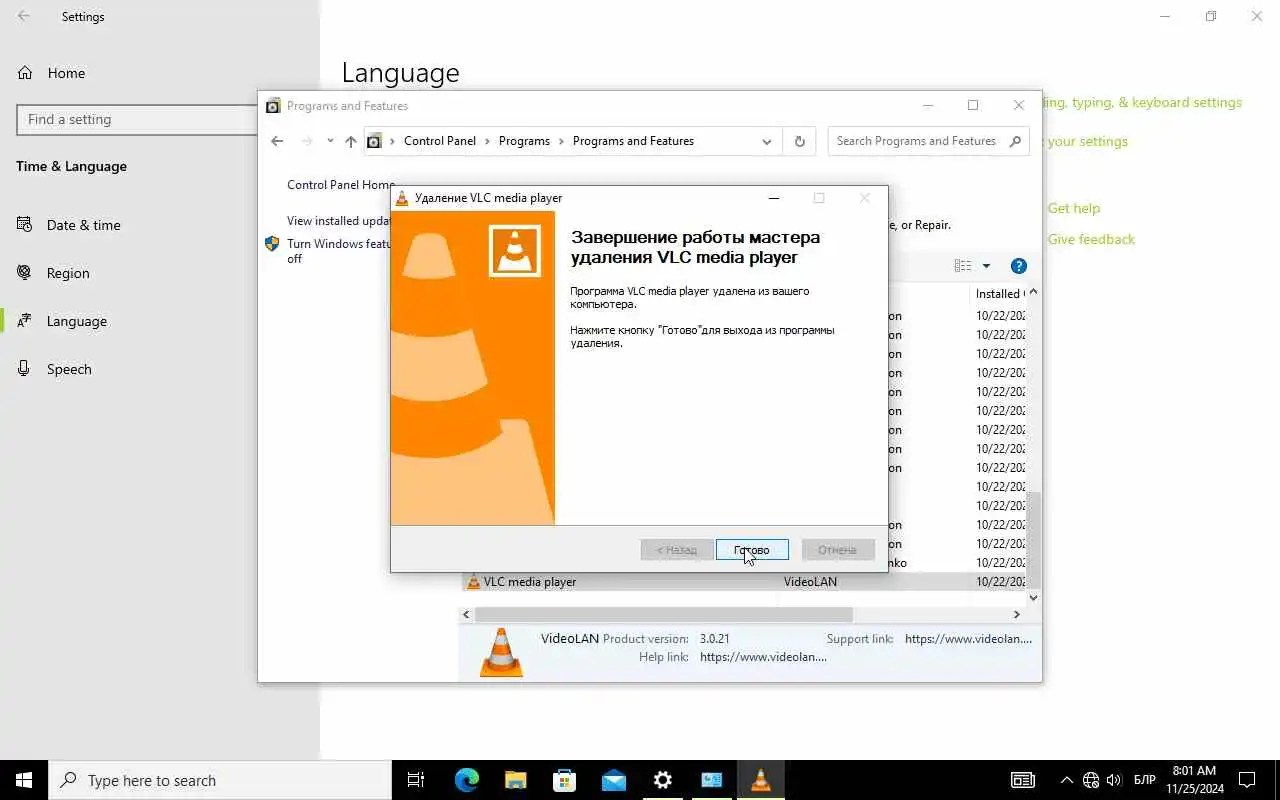The height and width of the screenshot is (800, 1280).
Task: Click the shield icon beside Turn Windows features
Action: click(272, 243)
